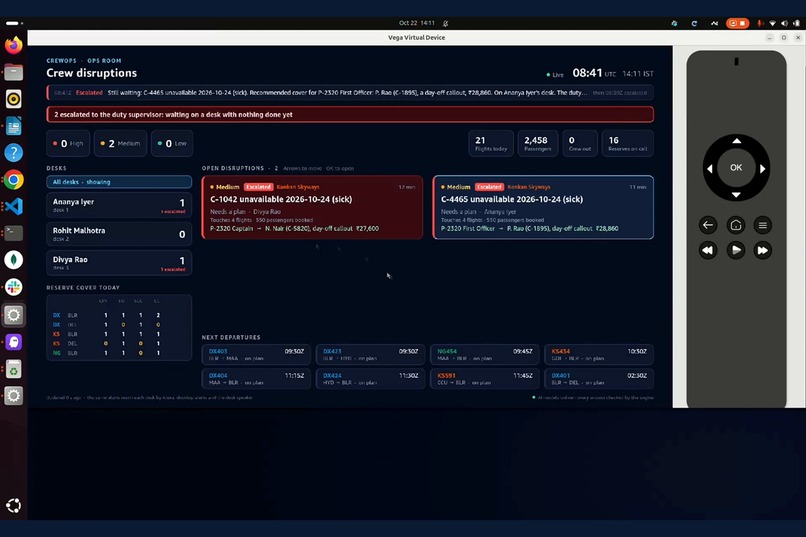Open Firefox from the dock
Screen dimensions: 806x537
(13, 45)
